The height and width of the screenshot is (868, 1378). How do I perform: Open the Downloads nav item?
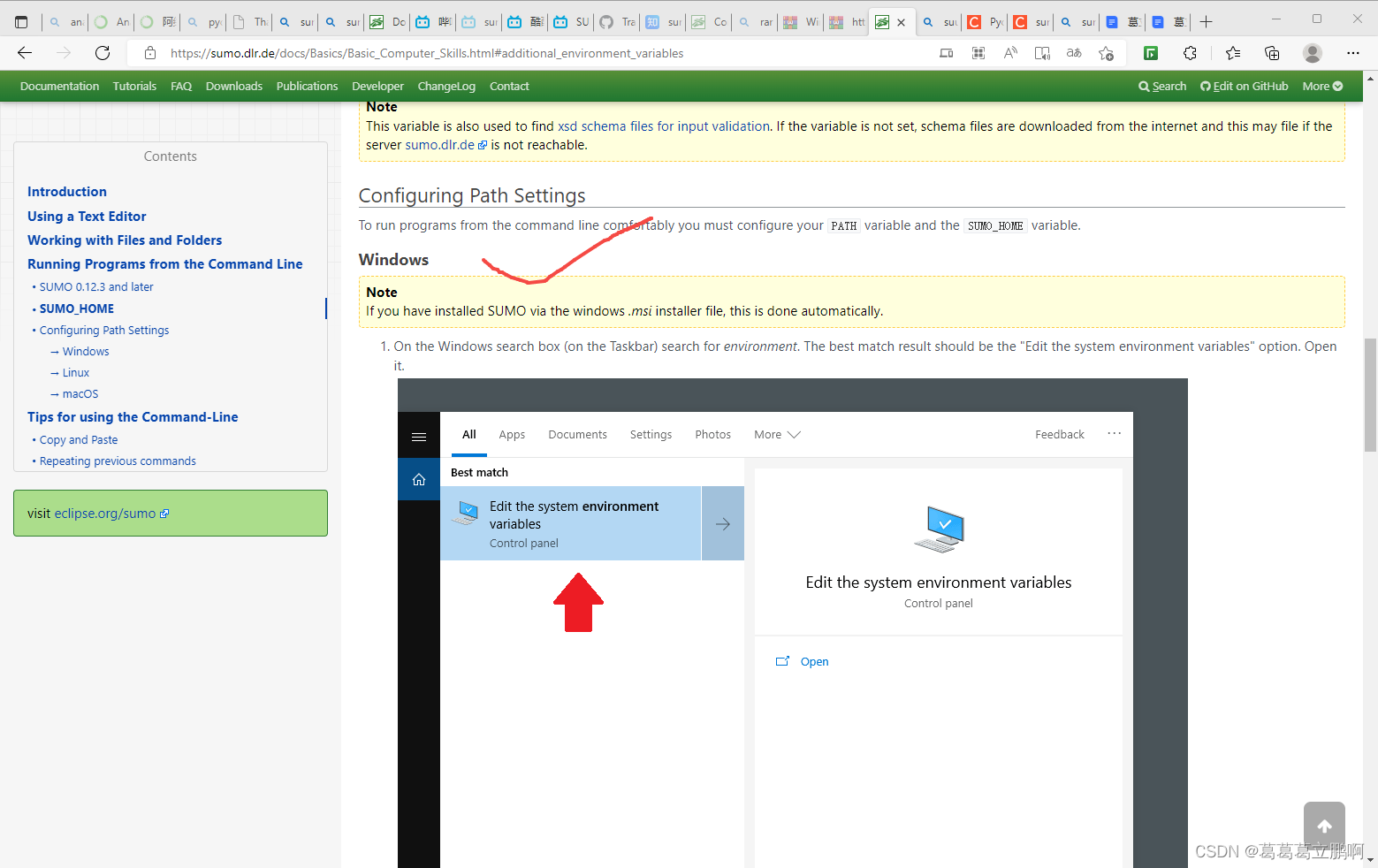234,86
